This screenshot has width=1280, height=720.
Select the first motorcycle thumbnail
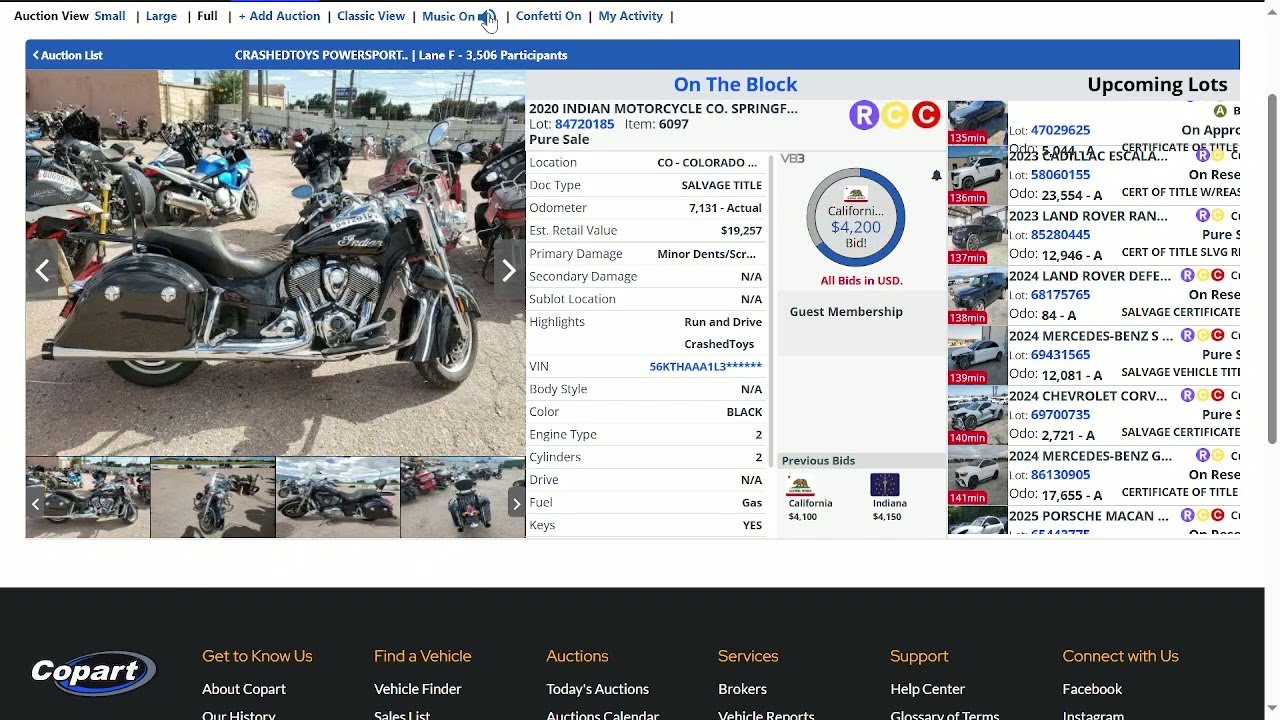point(88,497)
